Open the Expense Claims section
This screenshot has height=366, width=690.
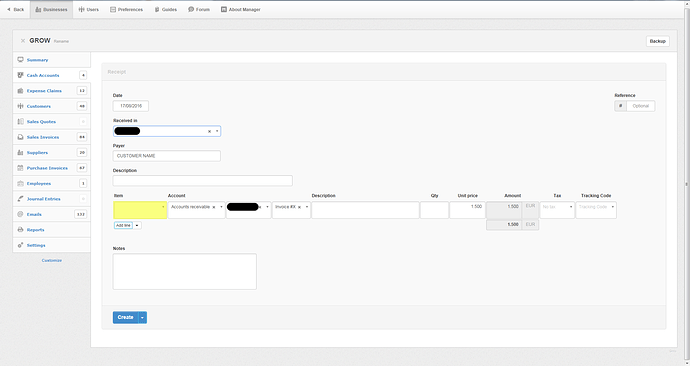click(51, 91)
